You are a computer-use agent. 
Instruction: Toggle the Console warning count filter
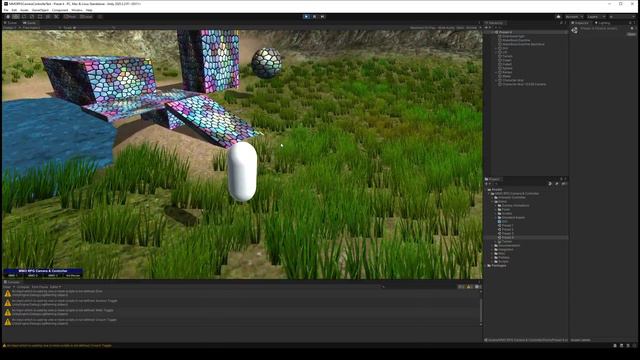pyautogui.click(x=469, y=287)
